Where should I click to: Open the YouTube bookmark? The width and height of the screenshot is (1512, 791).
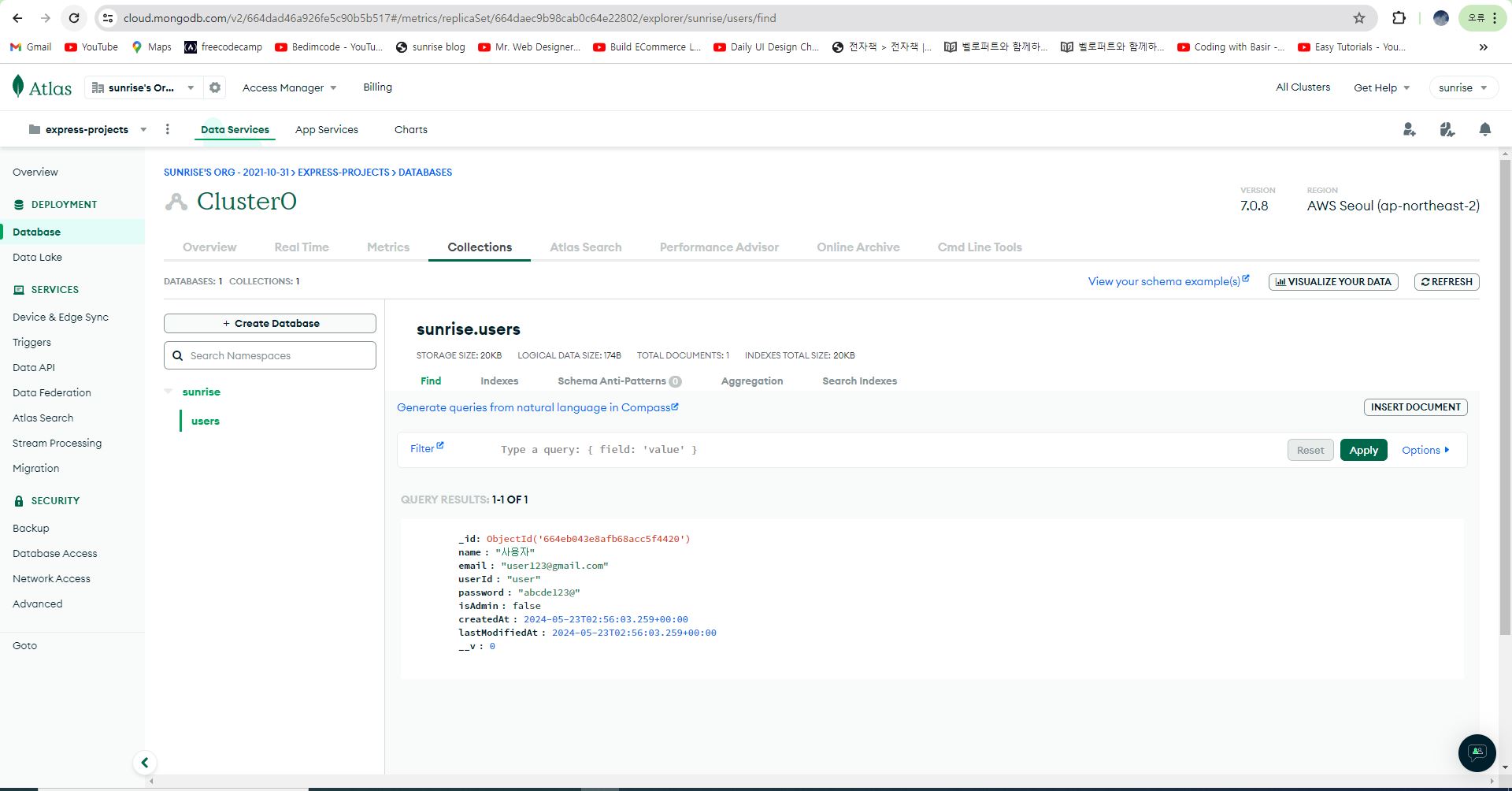pyautogui.click(x=91, y=47)
